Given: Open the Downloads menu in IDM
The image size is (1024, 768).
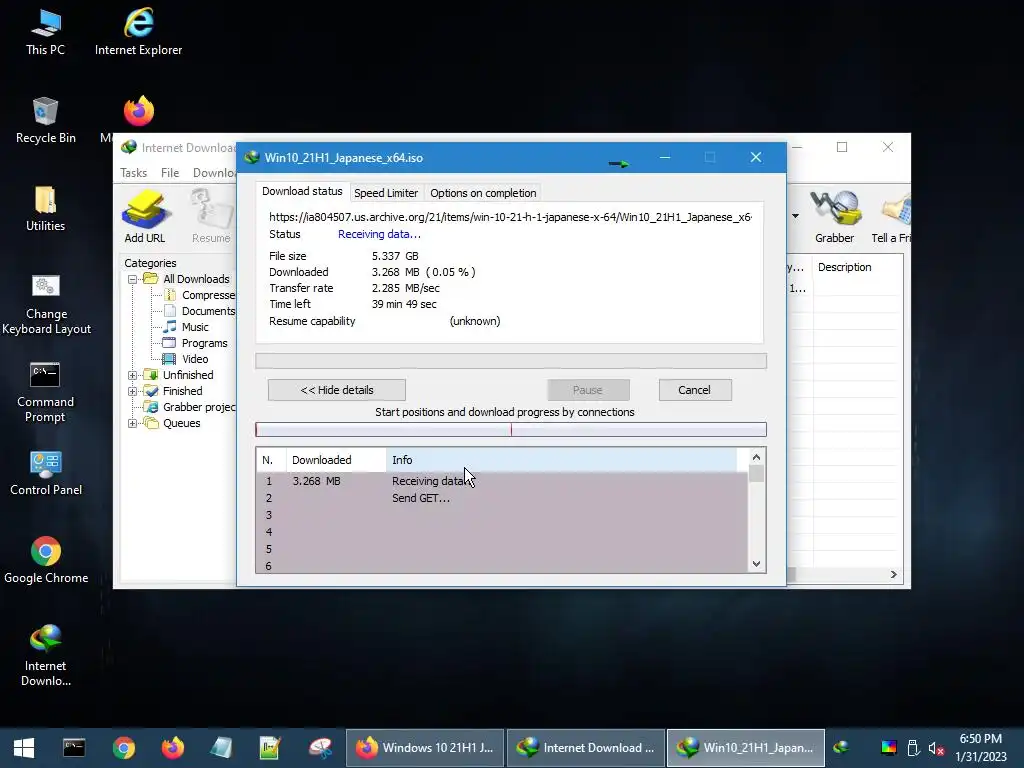Looking at the screenshot, I should point(214,172).
